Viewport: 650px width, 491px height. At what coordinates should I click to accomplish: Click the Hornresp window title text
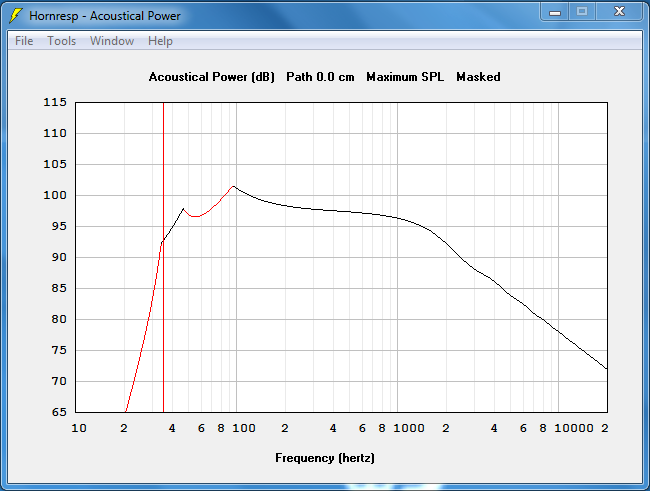[x=105, y=16]
